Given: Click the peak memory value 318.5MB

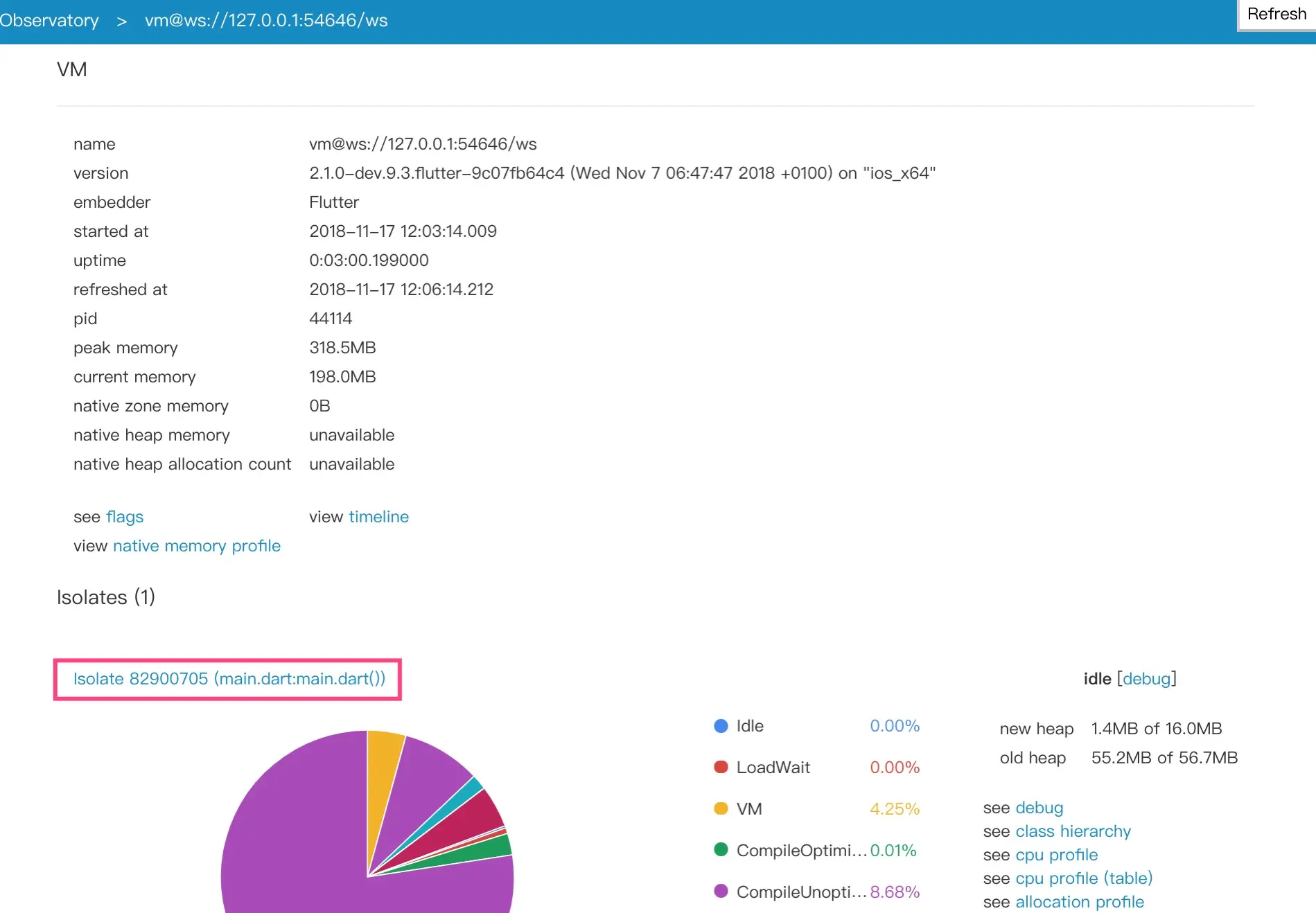Looking at the screenshot, I should 342,348.
